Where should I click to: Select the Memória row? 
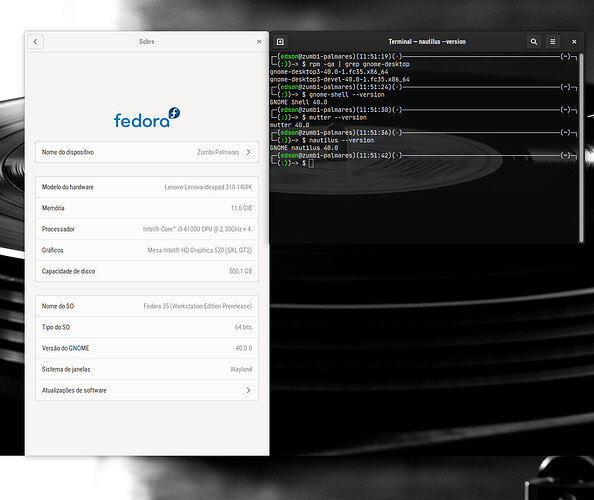[x=147, y=208]
